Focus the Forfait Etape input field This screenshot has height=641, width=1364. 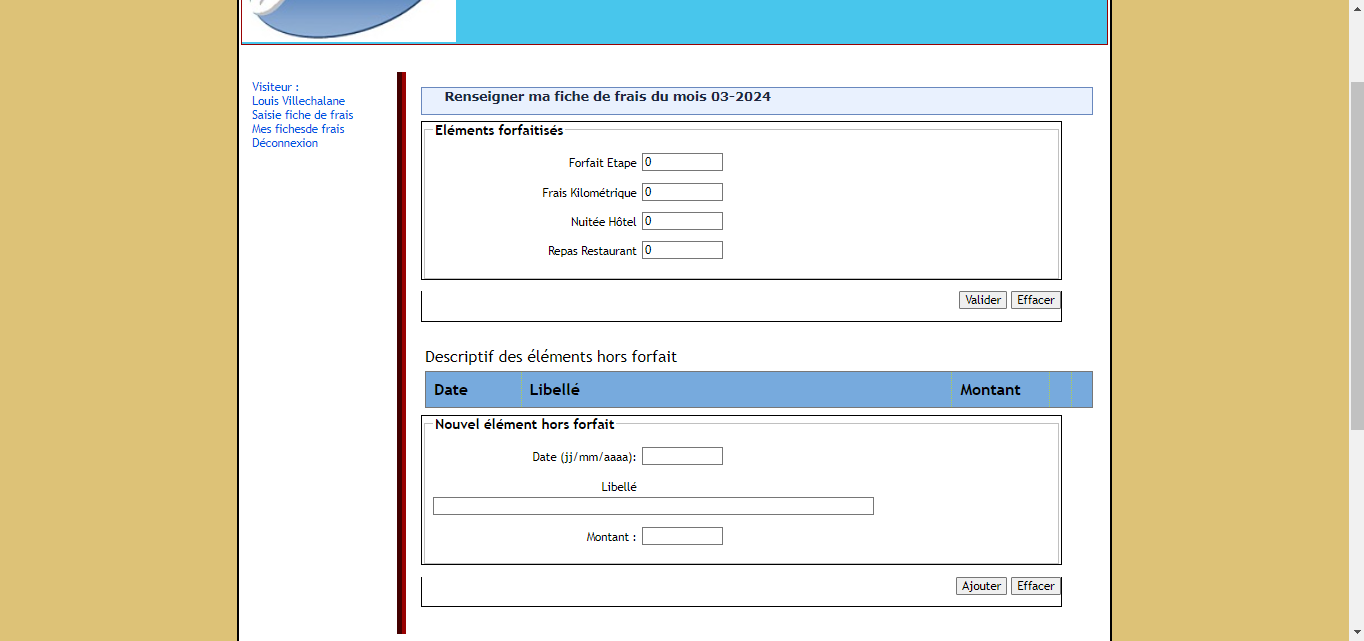[682, 162]
